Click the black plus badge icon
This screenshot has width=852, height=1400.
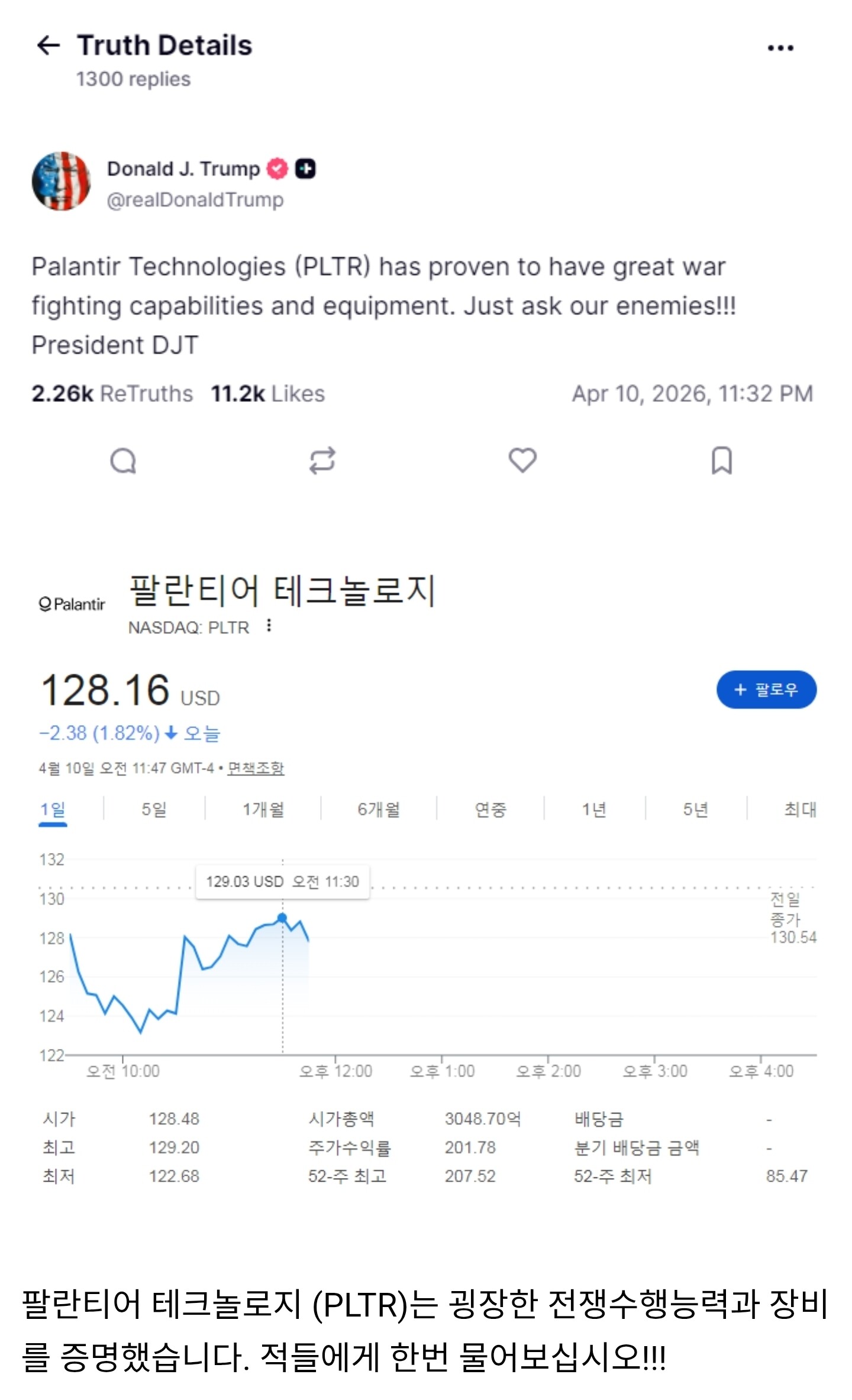[x=305, y=169]
